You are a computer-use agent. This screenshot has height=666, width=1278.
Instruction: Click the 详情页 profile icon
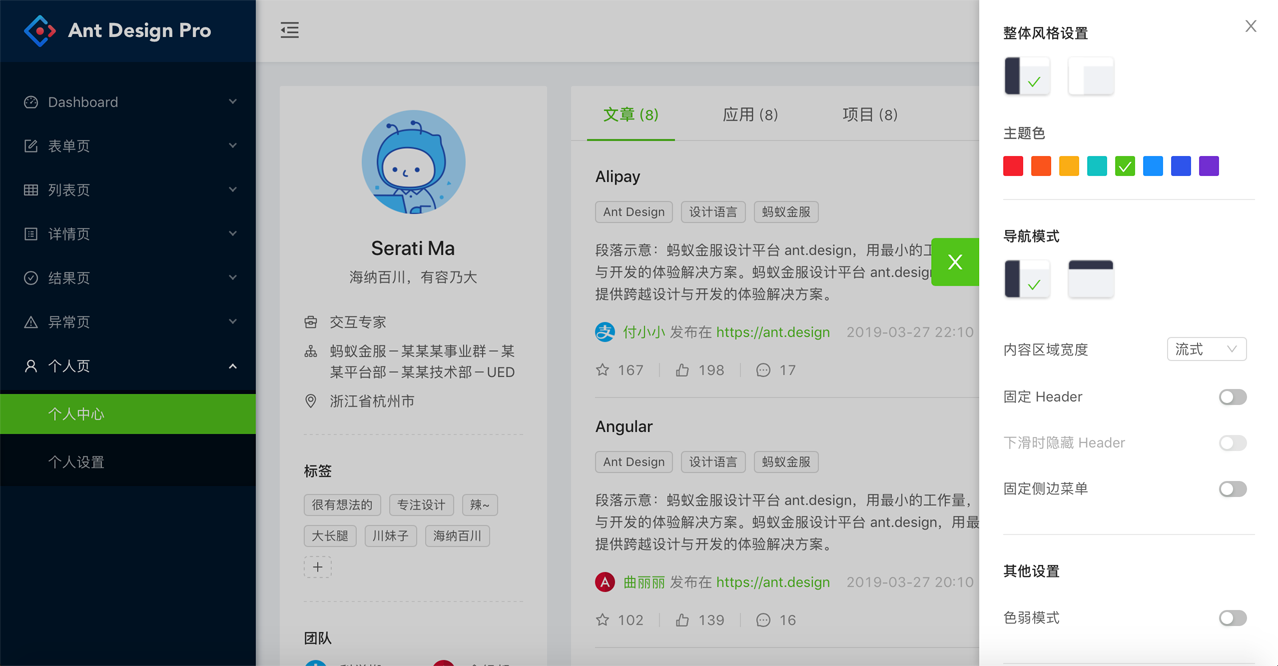[x=31, y=234]
